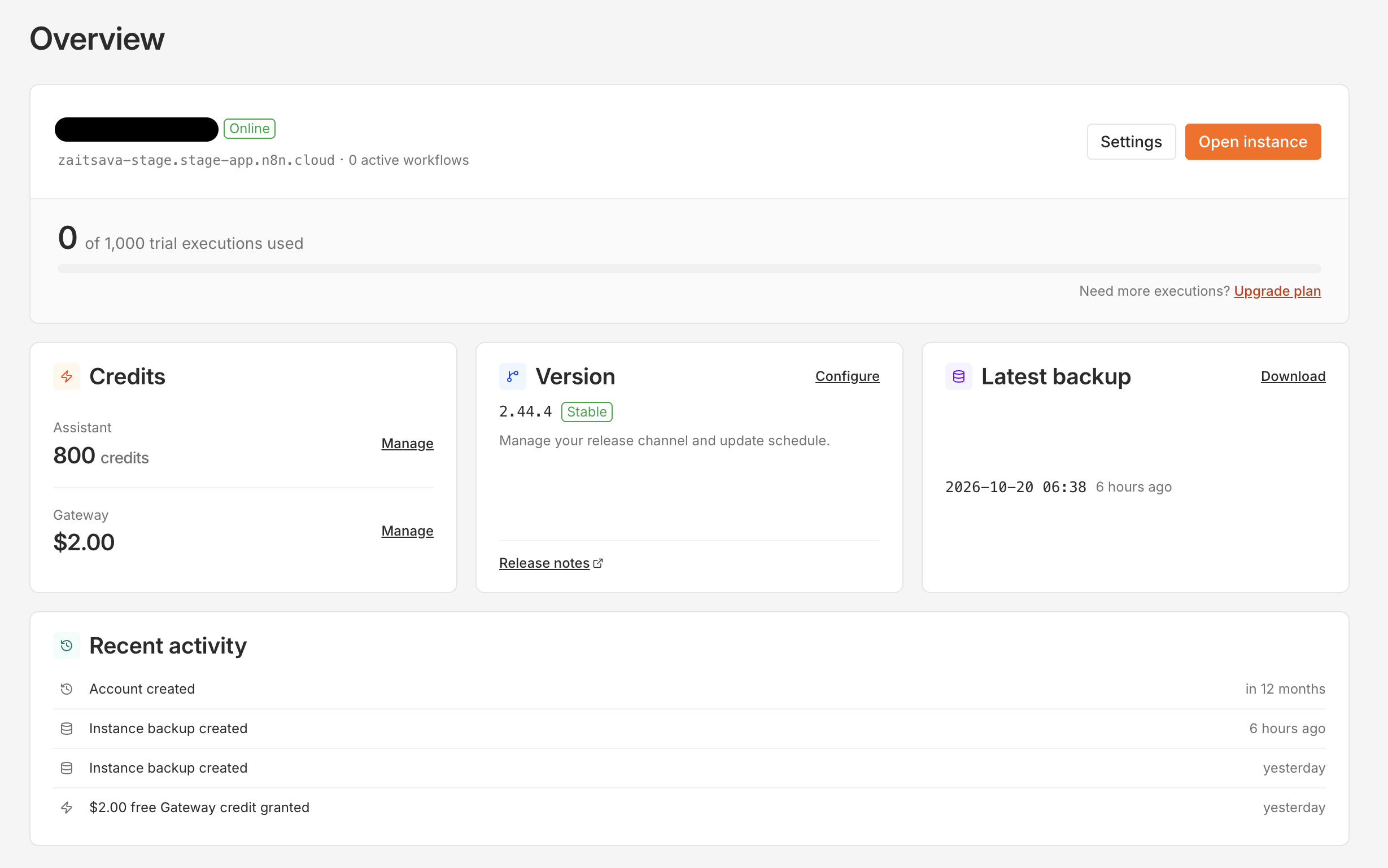
Task: Manage Assistant credits
Action: [407, 444]
